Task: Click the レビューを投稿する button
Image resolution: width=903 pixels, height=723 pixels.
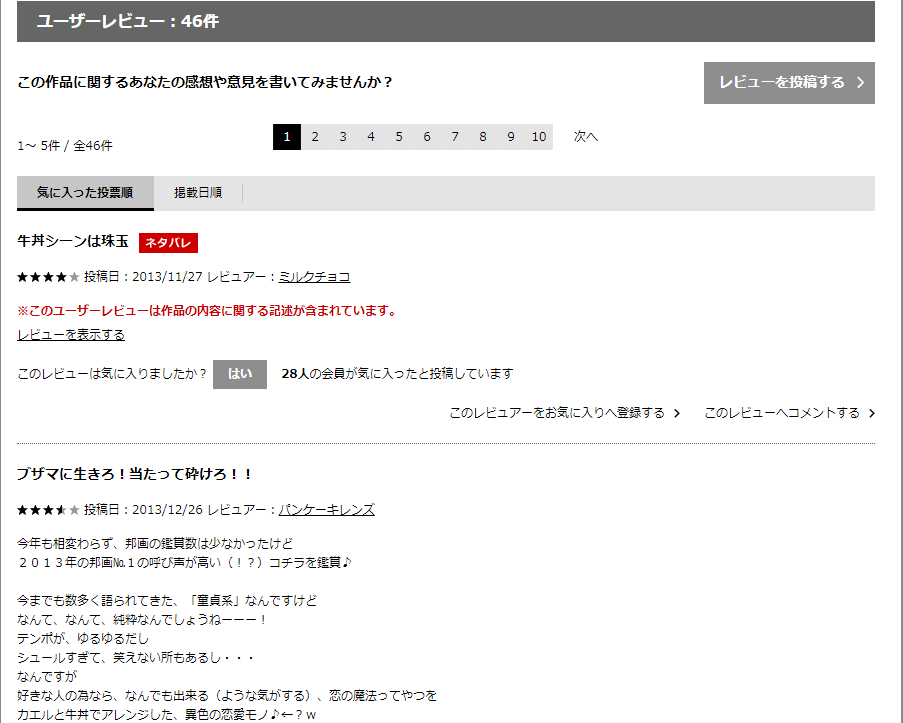Action: [789, 83]
